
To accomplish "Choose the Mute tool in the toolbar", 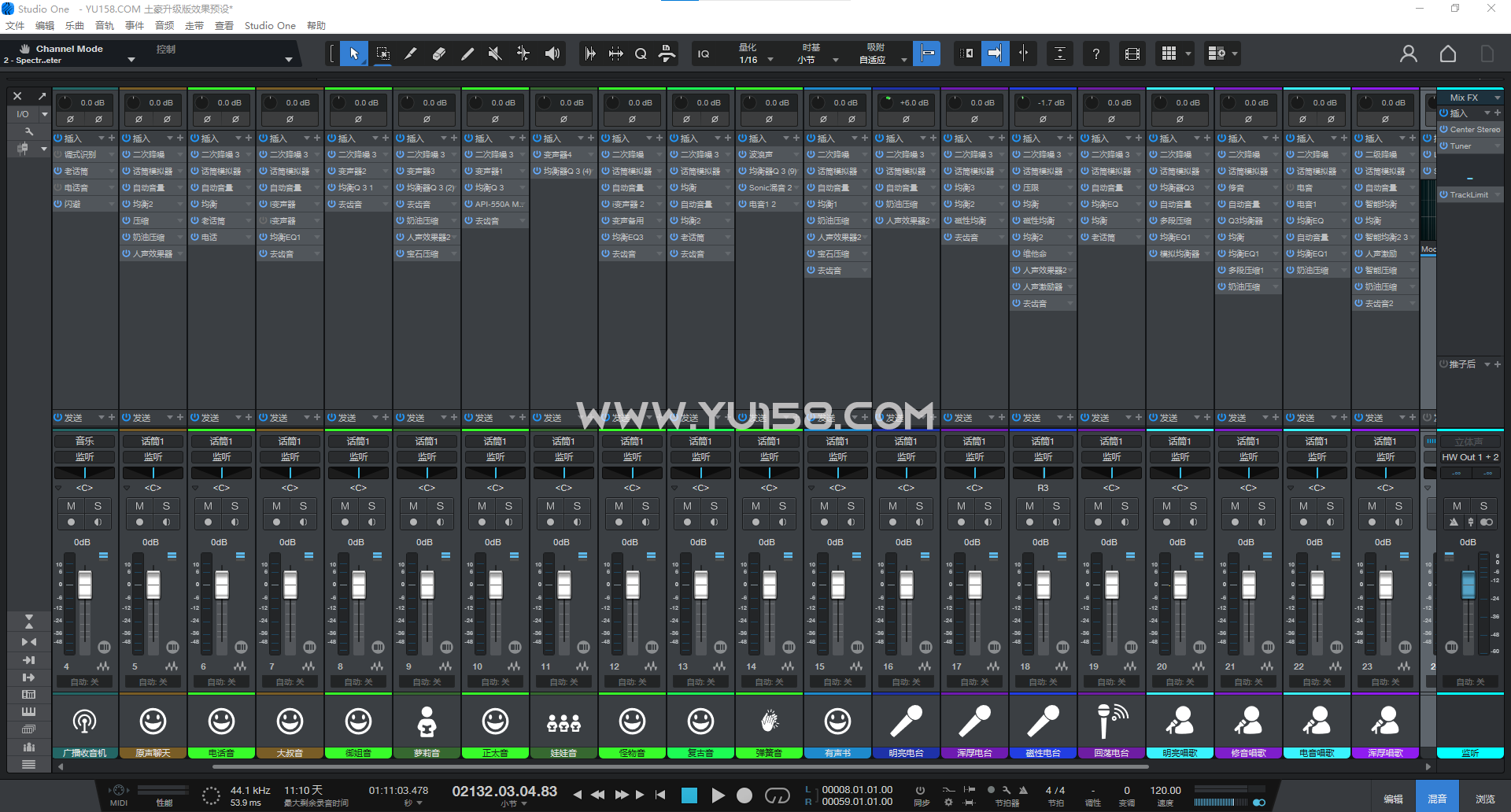I will point(495,54).
